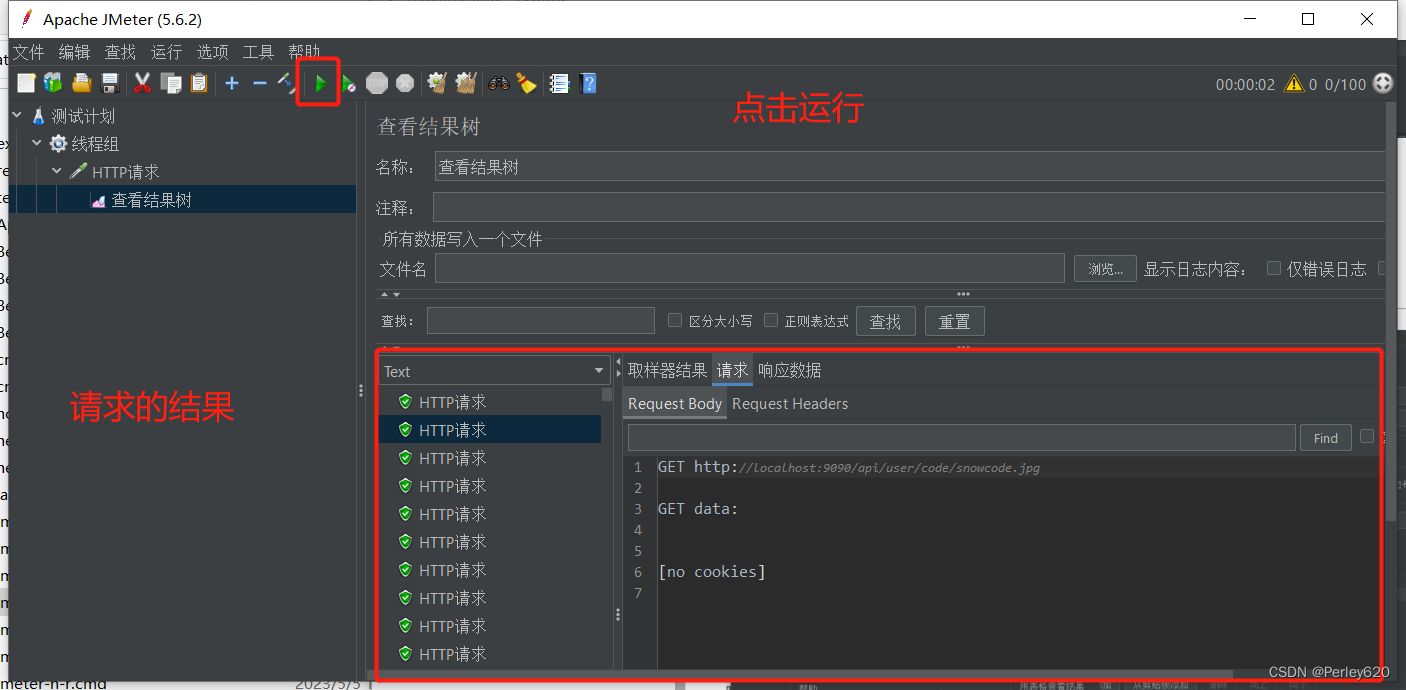The height and width of the screenshot is (690, 1406).
Task: Save the test plan with floppy icon
Action: [110, 84]
